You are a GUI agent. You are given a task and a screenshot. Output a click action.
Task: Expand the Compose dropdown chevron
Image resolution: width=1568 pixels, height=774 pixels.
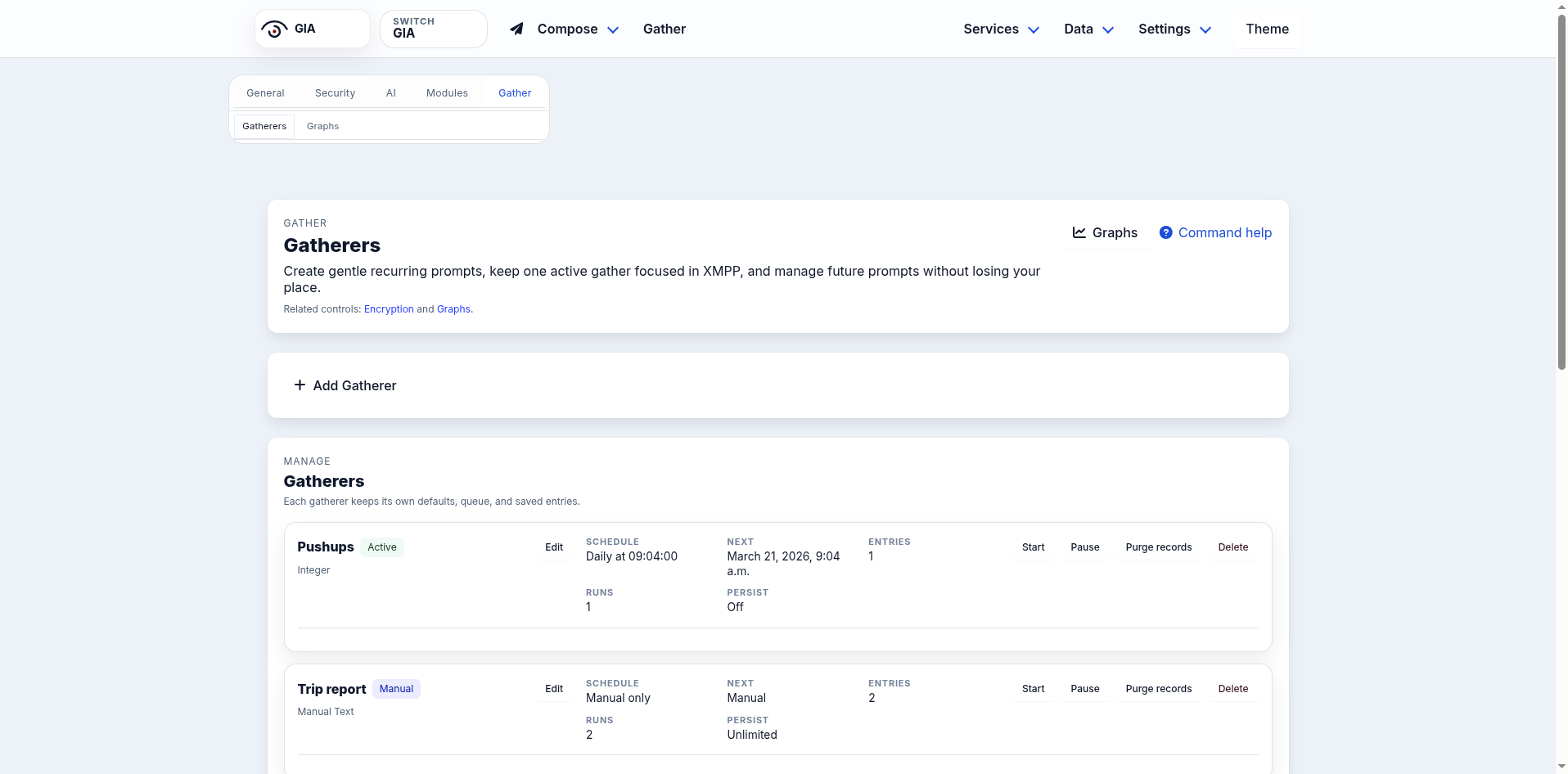point(613,30)
